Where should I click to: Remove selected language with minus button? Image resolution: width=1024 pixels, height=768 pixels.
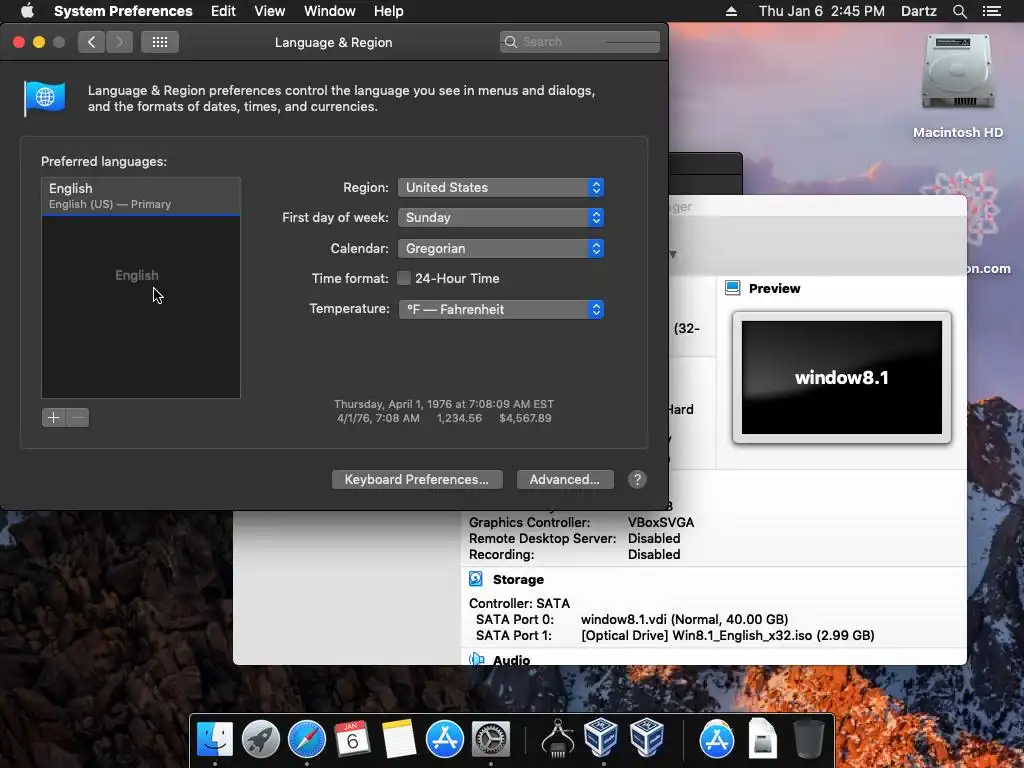(77, 417)
